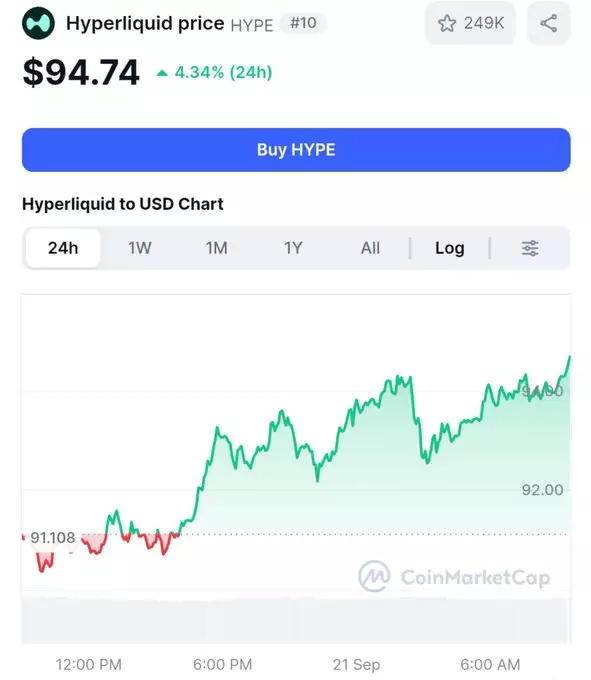591x680 pixels.
Task: Switch chart to 1W range
Action: (x=140, y=248)
